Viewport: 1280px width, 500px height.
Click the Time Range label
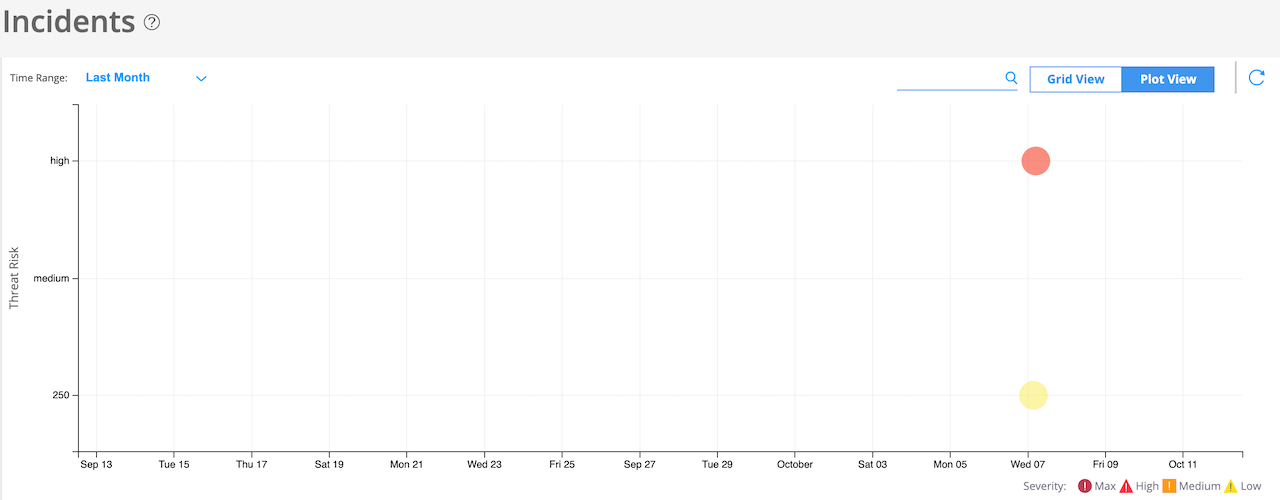tap(39, 78)
